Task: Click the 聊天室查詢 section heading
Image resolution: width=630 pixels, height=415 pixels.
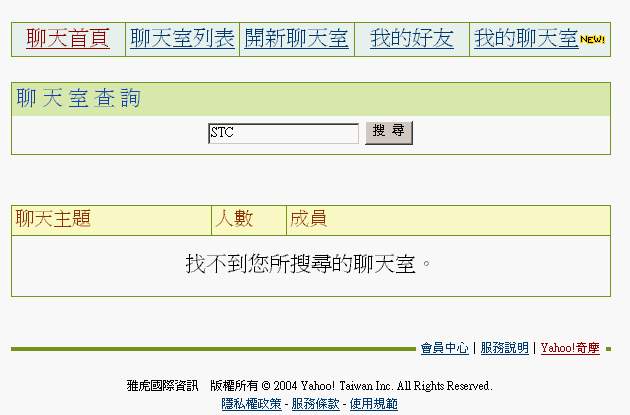Action: pos(79,98)
